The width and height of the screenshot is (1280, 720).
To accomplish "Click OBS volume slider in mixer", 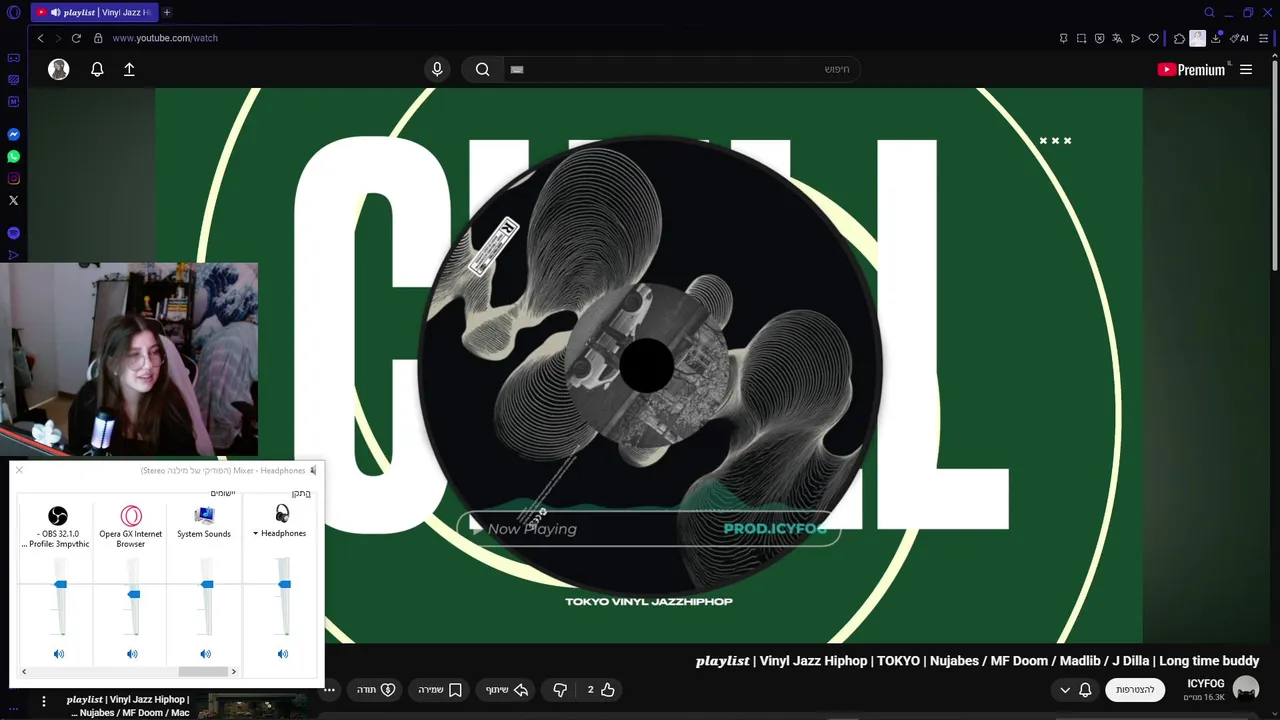I will pos(61,584).
